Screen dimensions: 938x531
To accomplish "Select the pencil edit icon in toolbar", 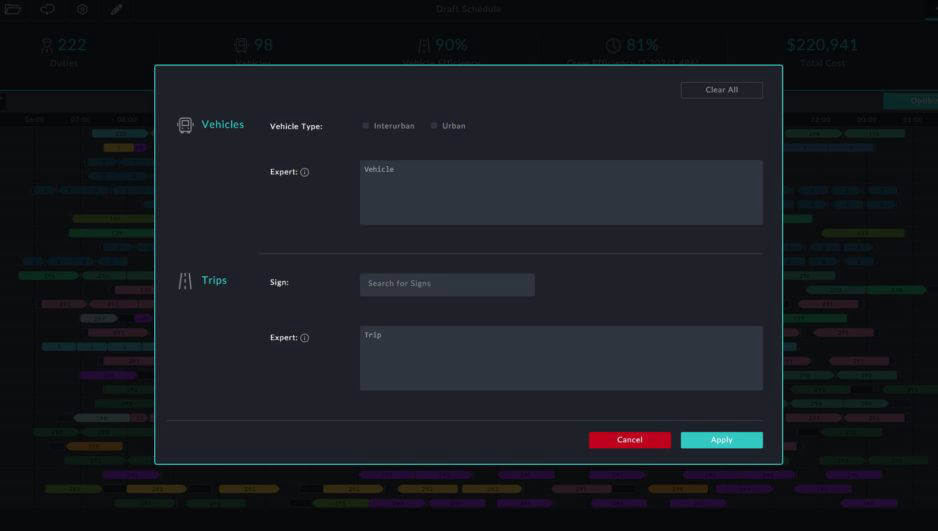I will (116, 9).
